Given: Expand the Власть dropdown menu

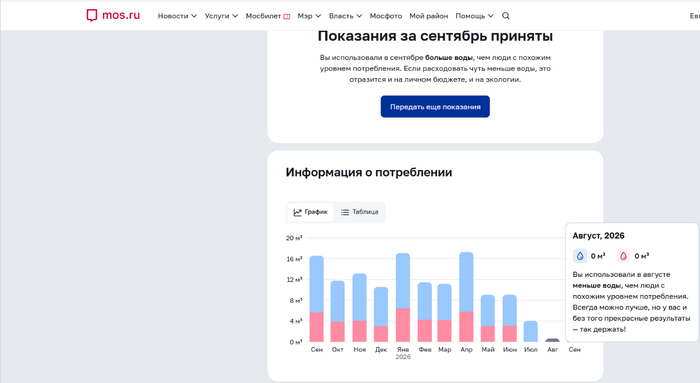Looking at the screenshot, I should click(346, 16).
